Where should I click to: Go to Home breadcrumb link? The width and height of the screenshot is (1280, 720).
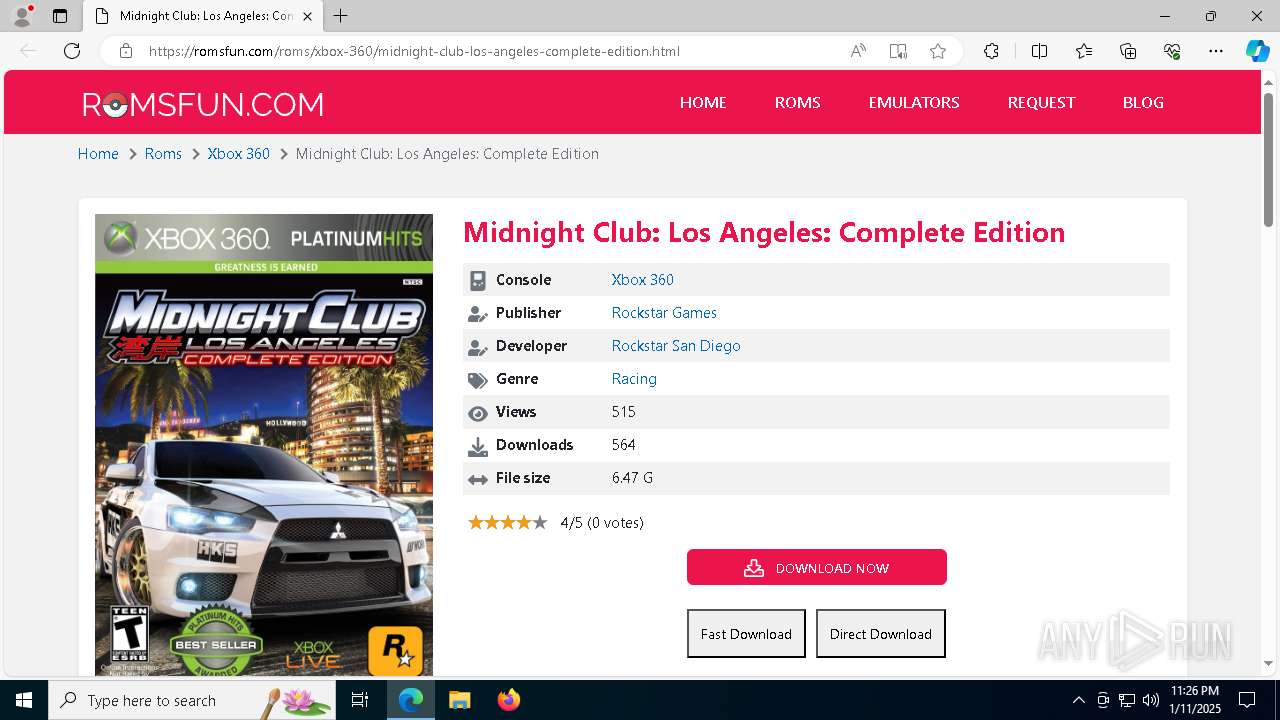click(x=98, y=154)
